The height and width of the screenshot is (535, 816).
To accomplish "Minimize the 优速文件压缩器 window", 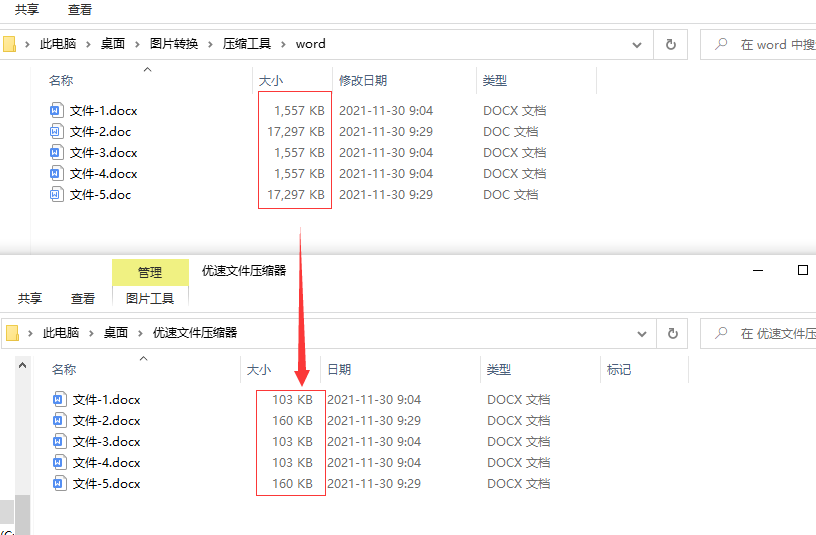I will click(758, 270).
